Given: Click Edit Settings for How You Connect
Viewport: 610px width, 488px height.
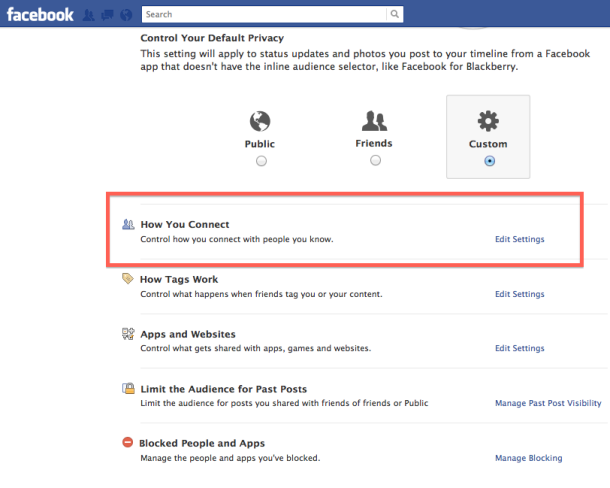Looking at the screenshot, I should pos(520,240).
